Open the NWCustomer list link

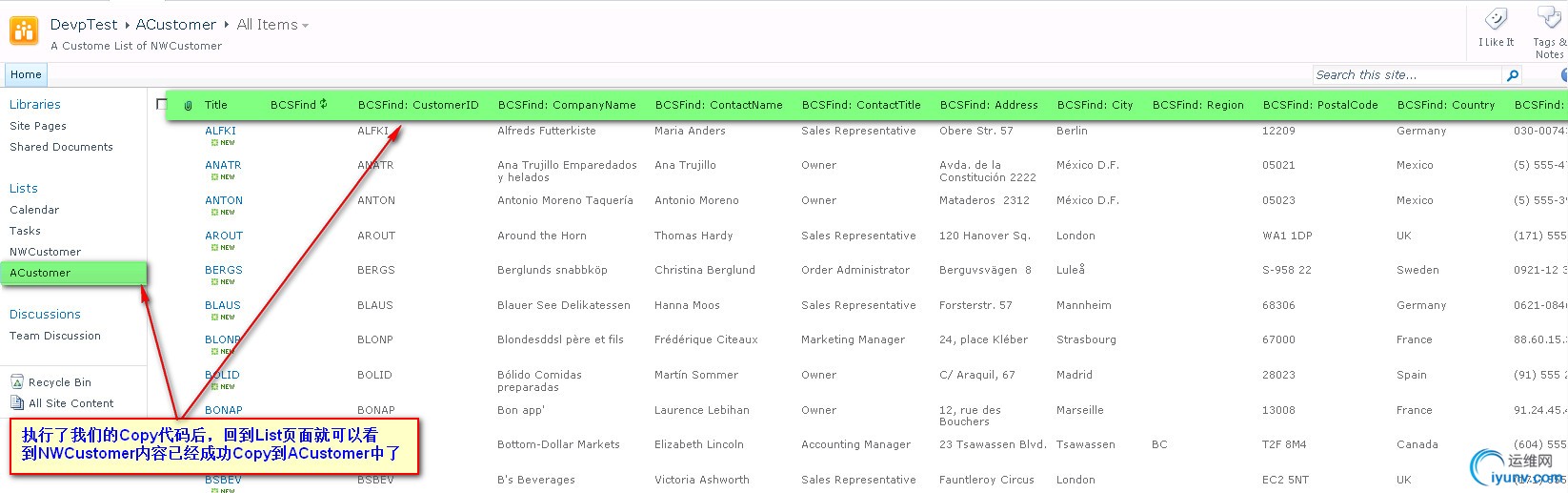[45, 252]
